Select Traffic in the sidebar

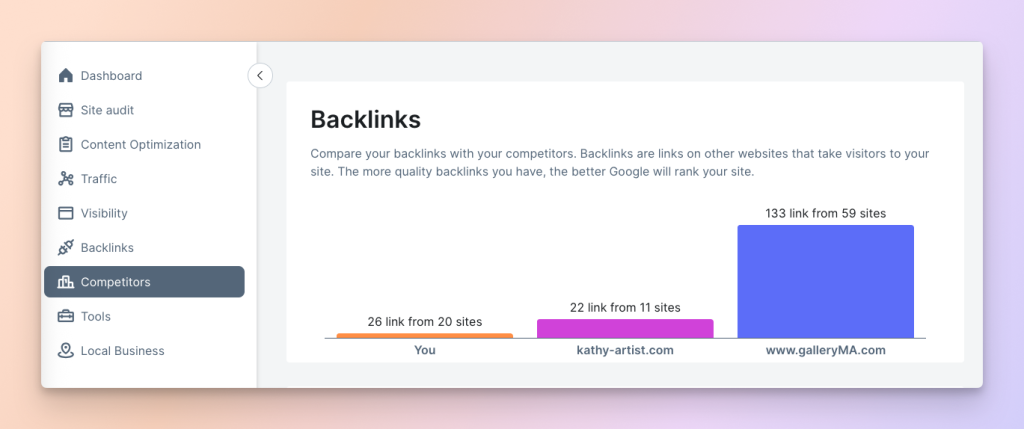click(x=99, y=179)
